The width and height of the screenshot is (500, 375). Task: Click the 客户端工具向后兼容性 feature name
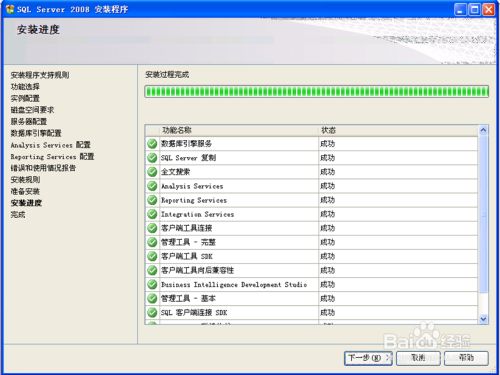tap(197, 270)
